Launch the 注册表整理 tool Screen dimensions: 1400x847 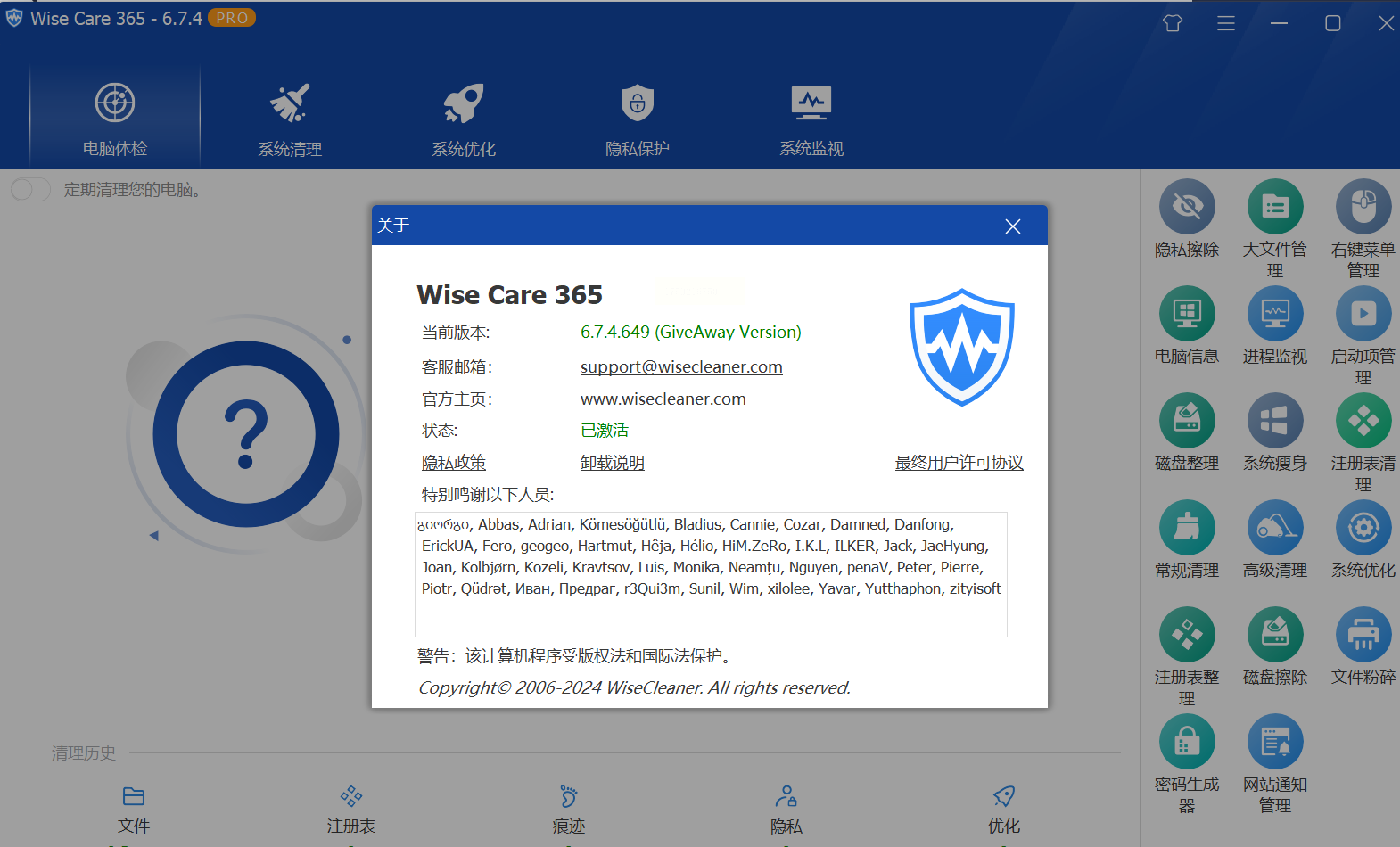coord(1187,657)
